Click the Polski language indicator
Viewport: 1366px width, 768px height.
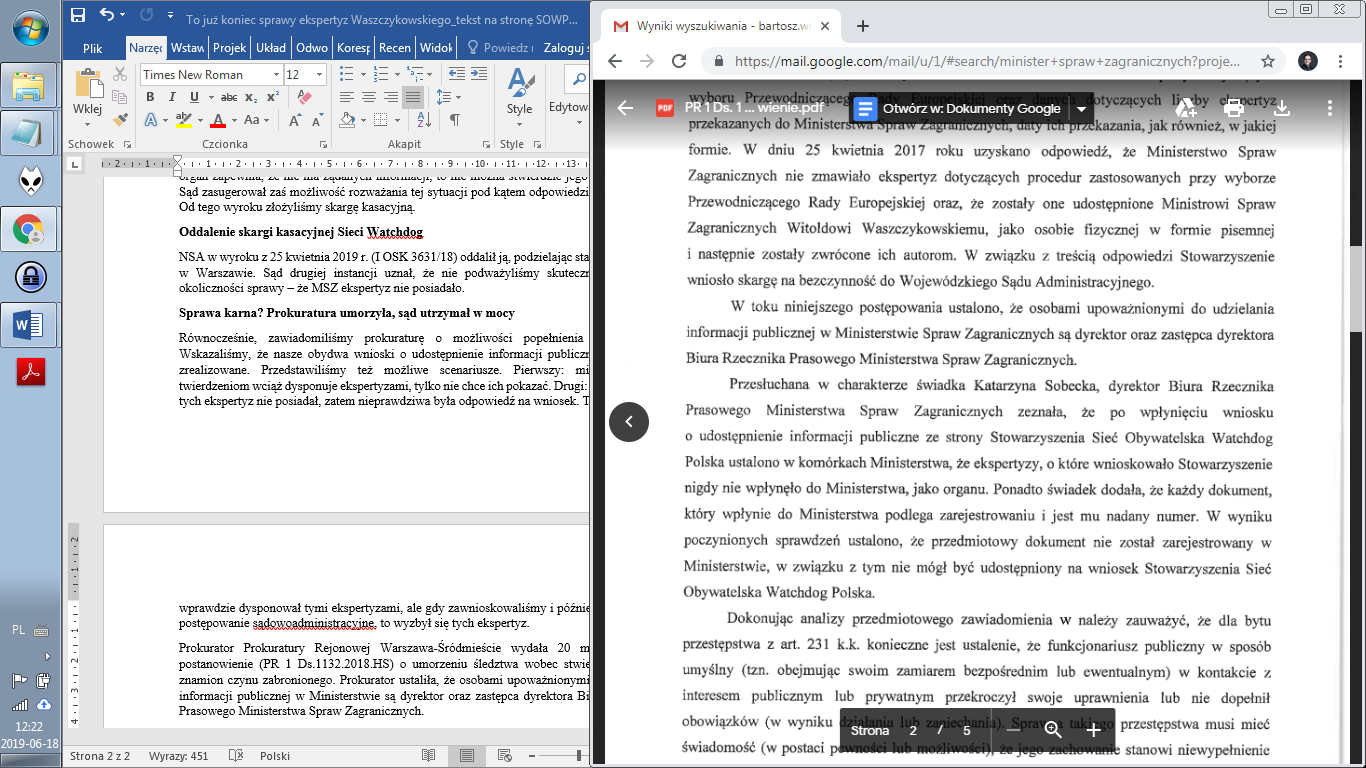click(275, 756)
